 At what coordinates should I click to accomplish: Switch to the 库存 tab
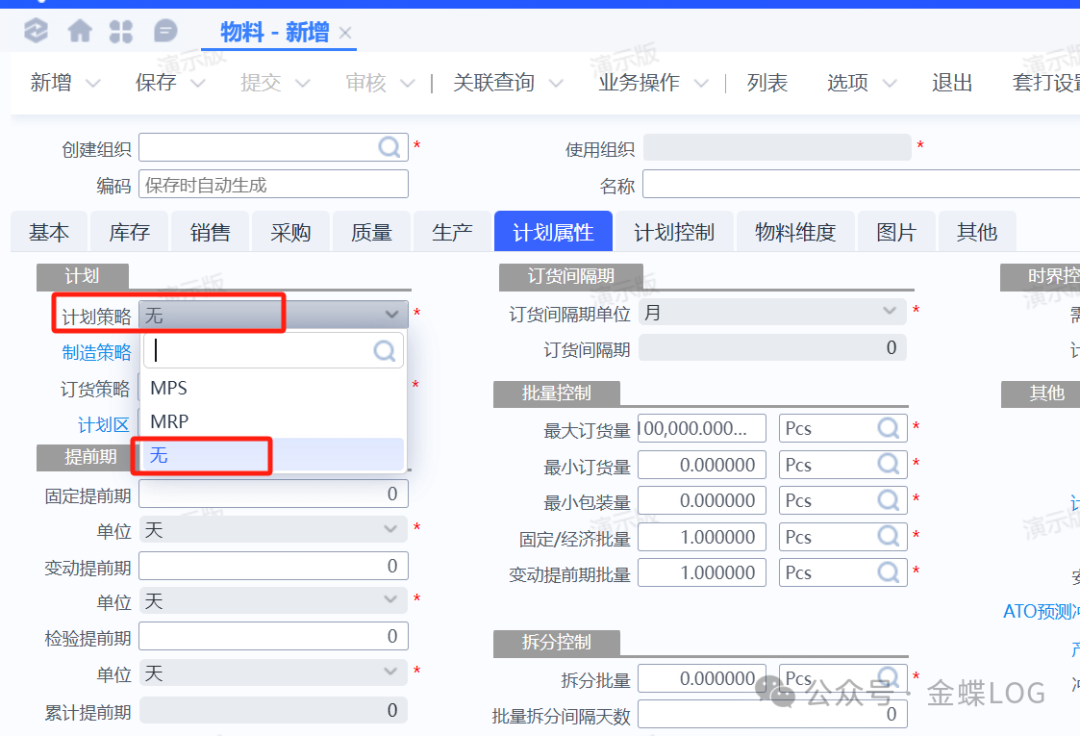pos(129,233)
